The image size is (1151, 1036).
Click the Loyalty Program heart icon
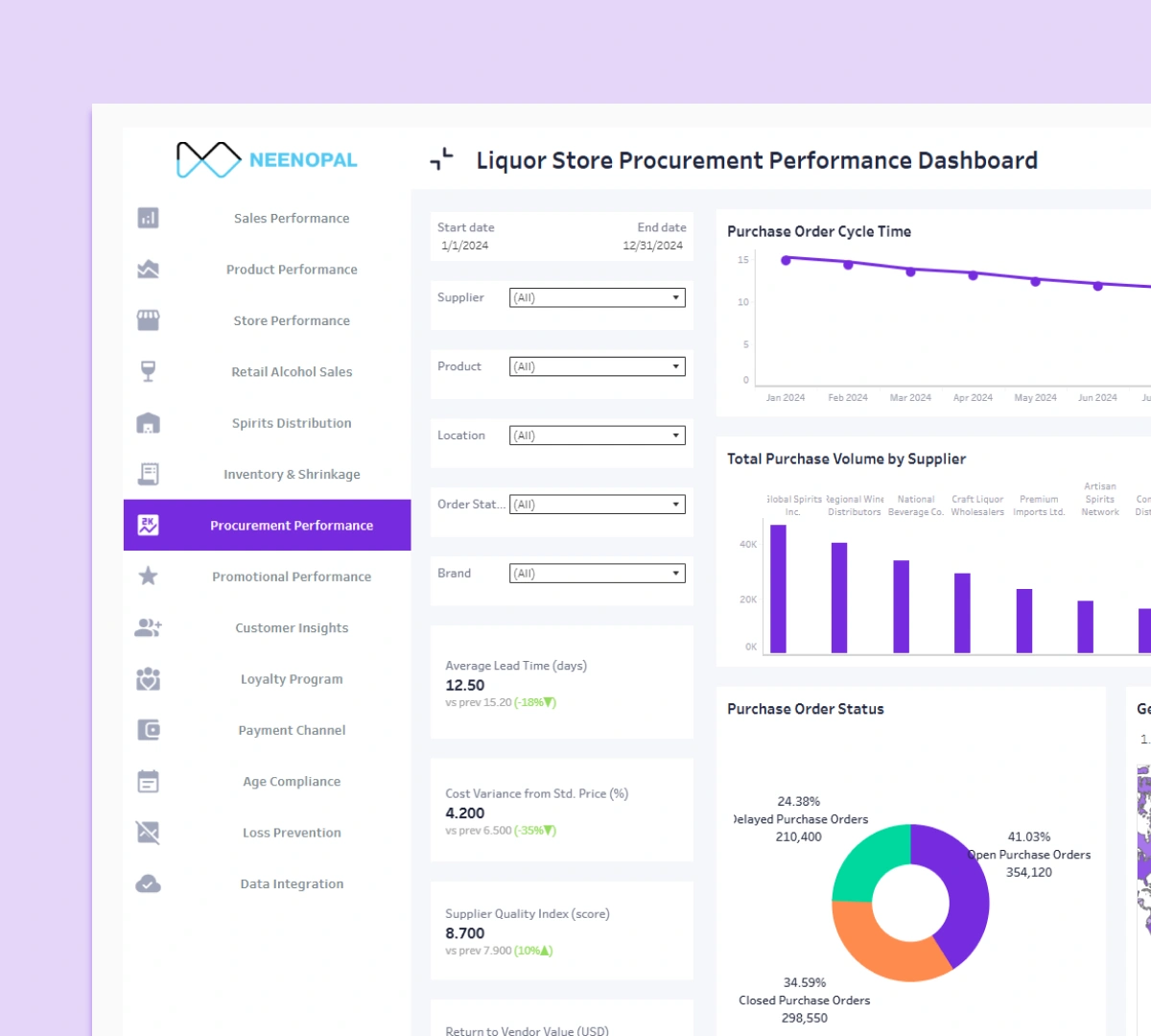pos(149,678)
